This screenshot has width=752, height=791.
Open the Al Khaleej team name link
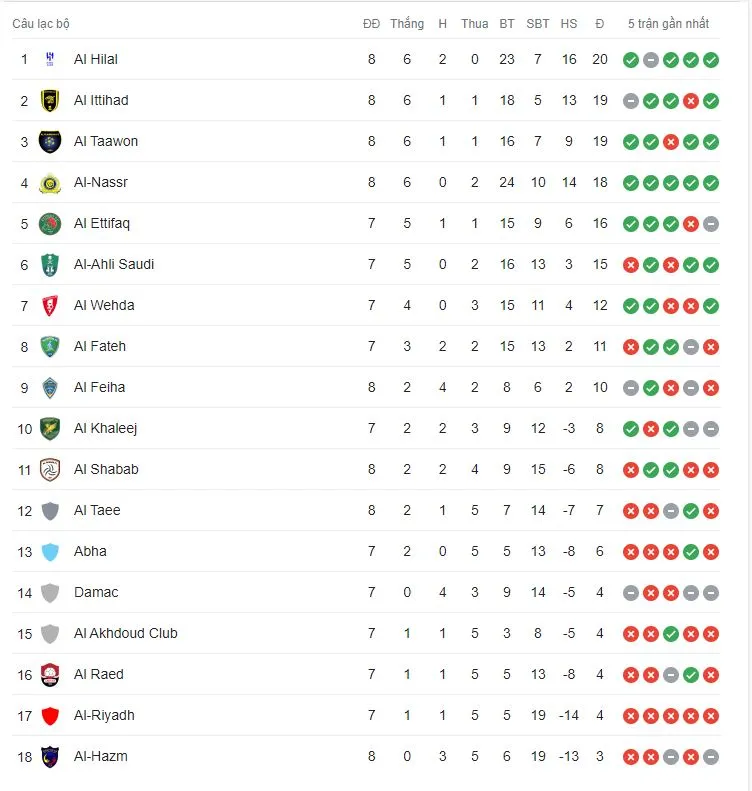coord(105,429)
